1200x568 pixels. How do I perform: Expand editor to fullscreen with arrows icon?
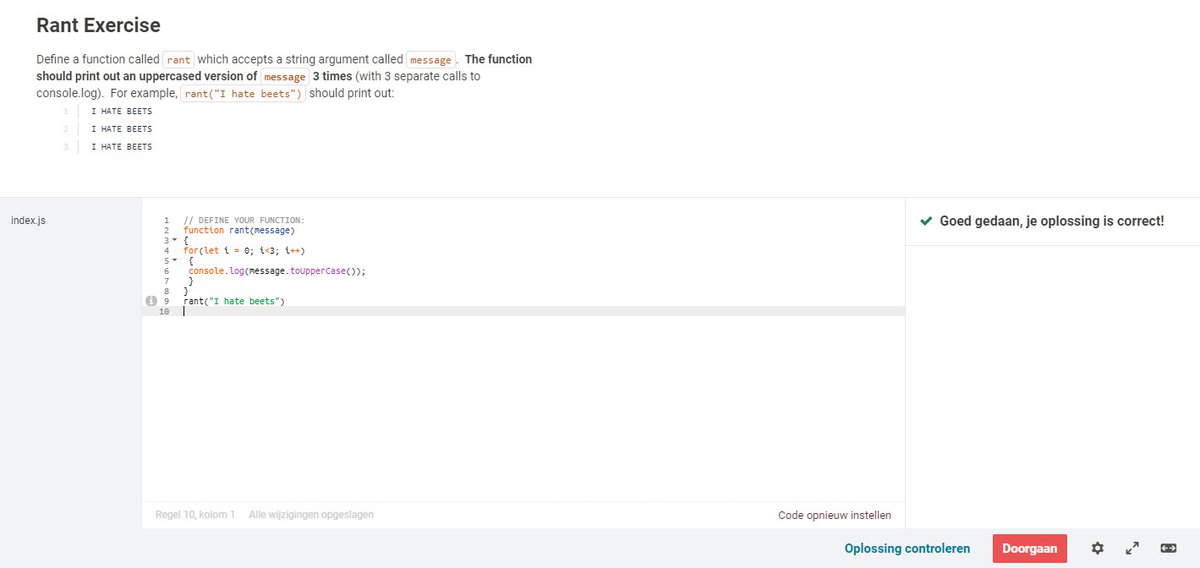[x=1132, y=548]
